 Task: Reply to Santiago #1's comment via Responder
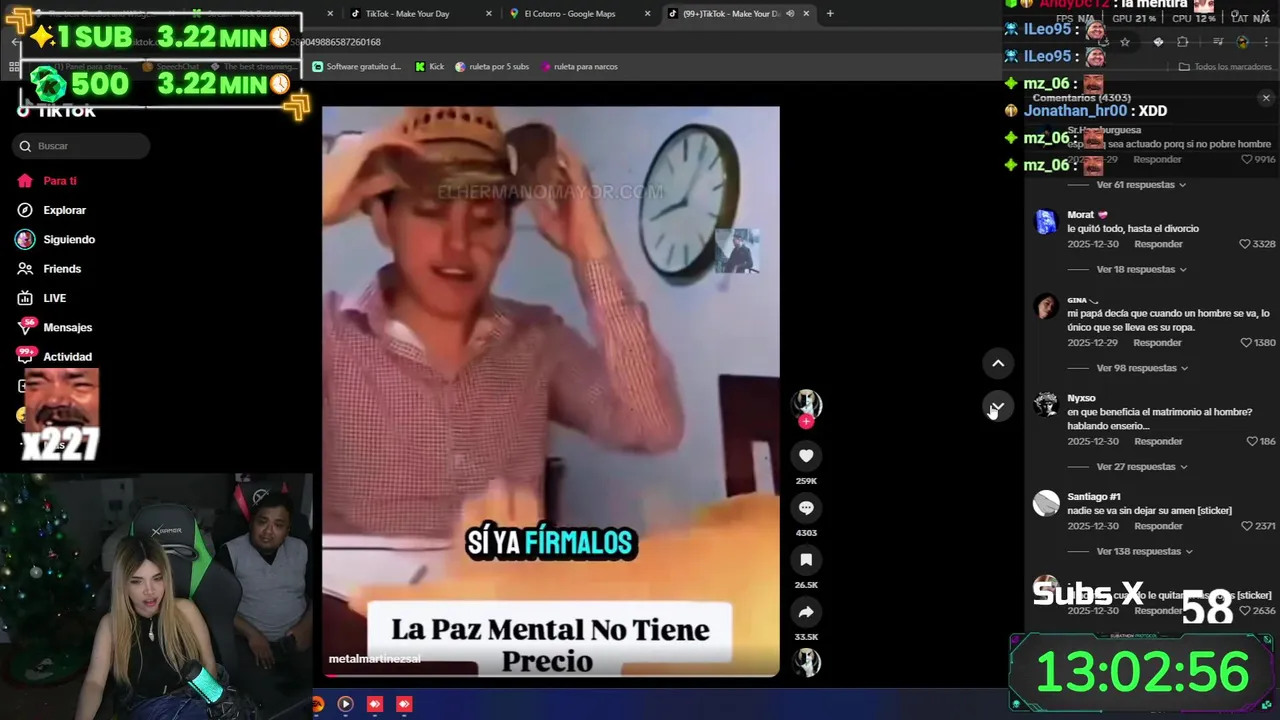tap(1158, 526)
